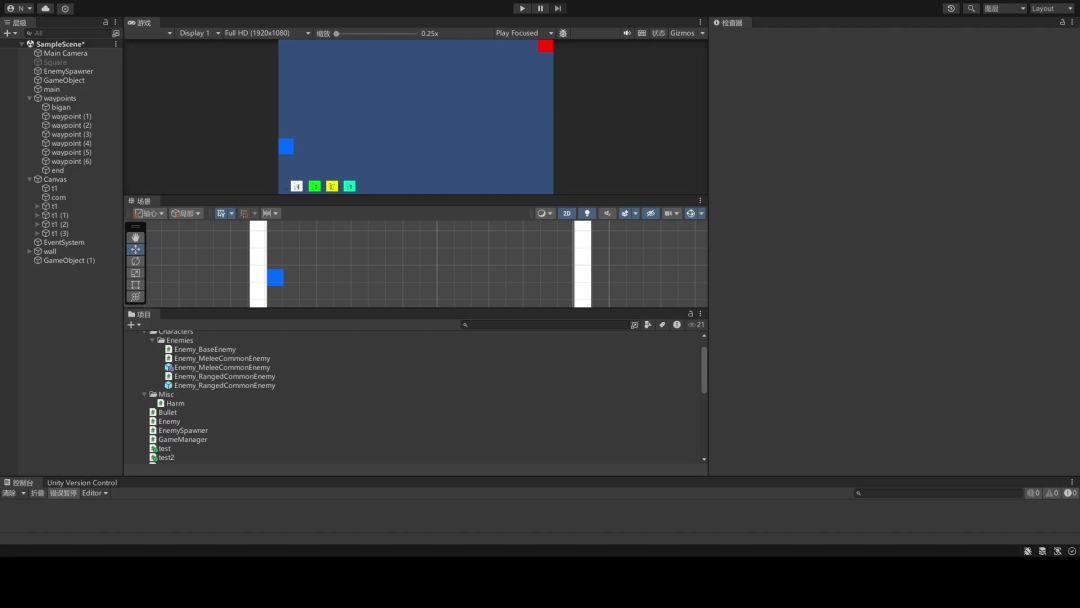The height and width of the screenshot is (608, 1080).
Task: Toggle scene lighting bulb button
Action: pos(587,213)
